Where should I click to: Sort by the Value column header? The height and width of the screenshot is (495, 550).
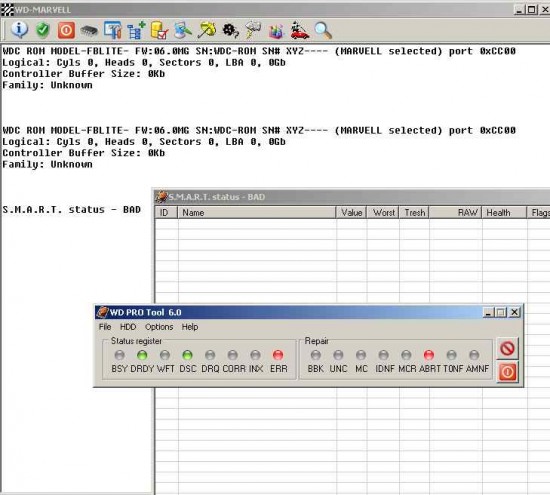click(351, 212)
